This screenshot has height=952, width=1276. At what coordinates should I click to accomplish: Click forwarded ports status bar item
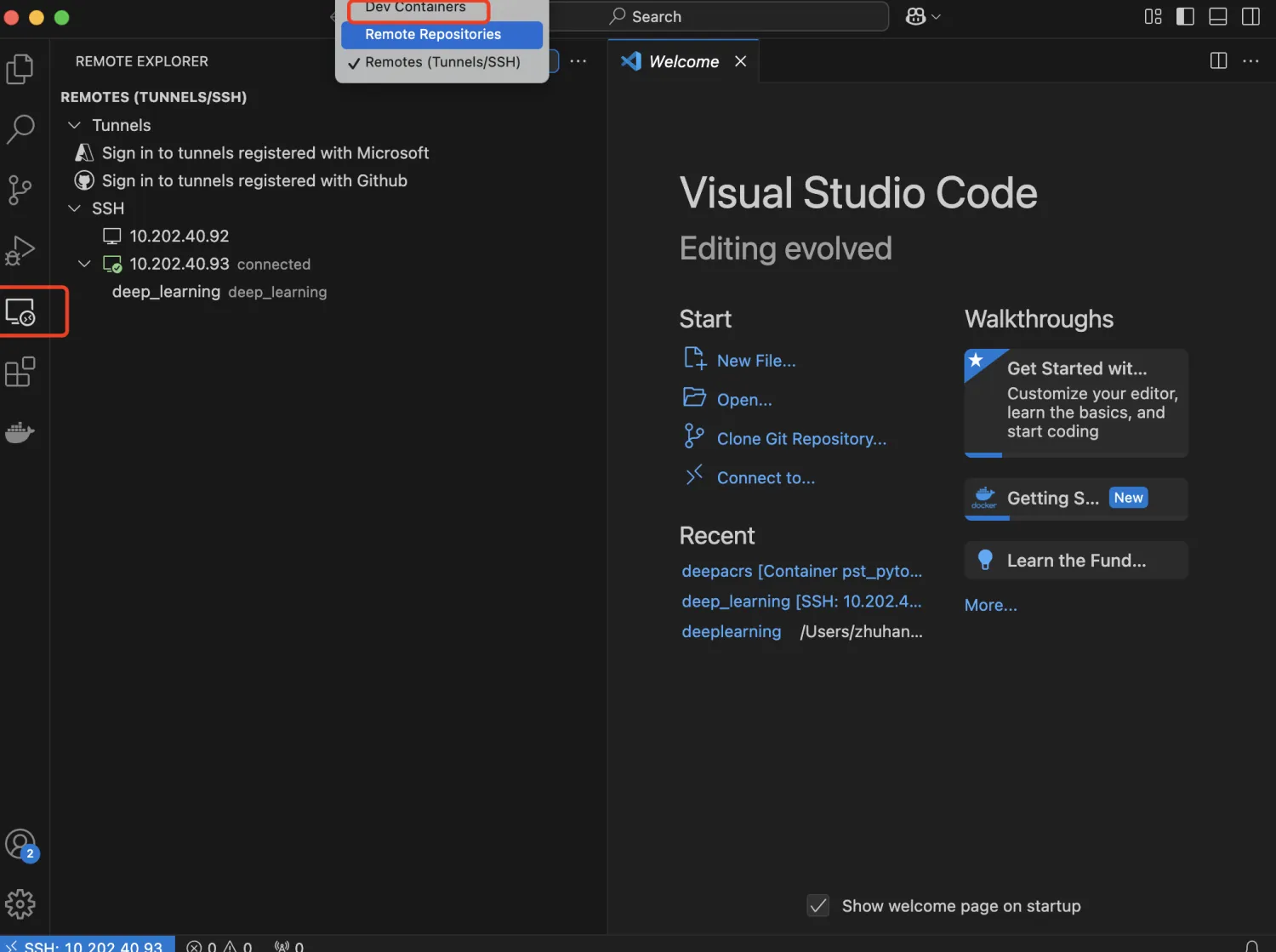[289, 945]
